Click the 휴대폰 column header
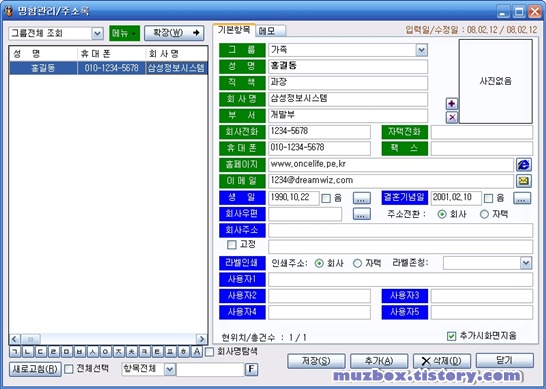Screen dimensions: 546x389 coord(111,54)
